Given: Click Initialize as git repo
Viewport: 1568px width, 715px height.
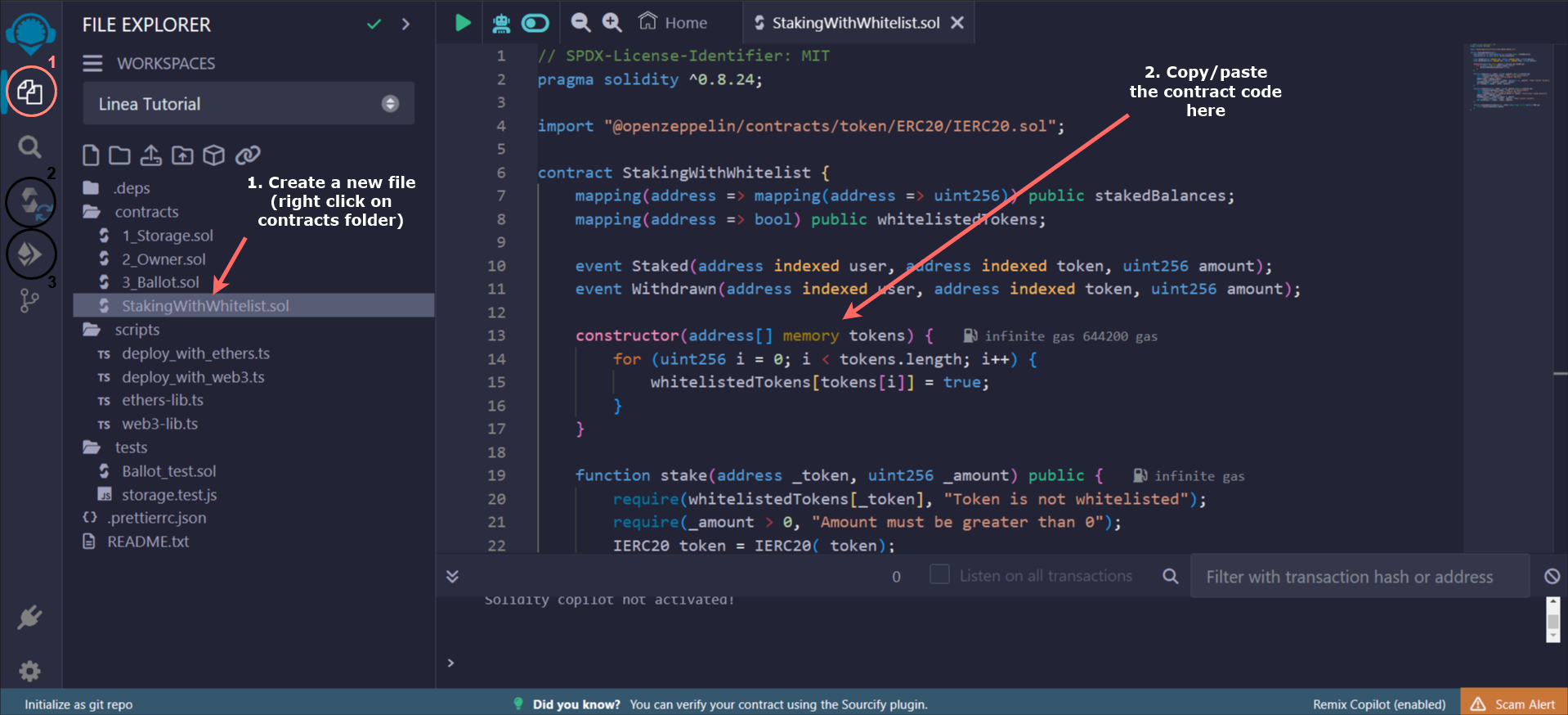Looking at the screenshot, I should pos(78,704).
